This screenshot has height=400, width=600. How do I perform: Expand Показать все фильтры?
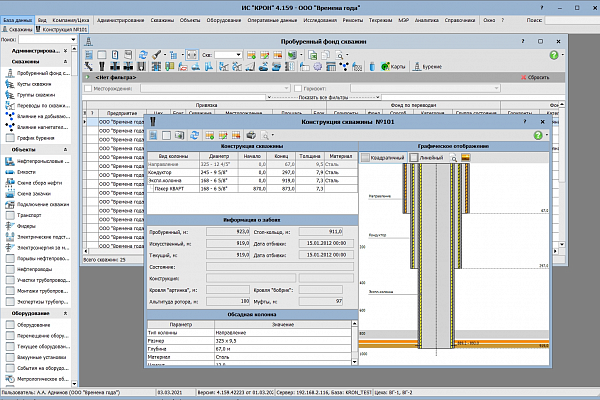pyautogui.click(x=323, y=97)
